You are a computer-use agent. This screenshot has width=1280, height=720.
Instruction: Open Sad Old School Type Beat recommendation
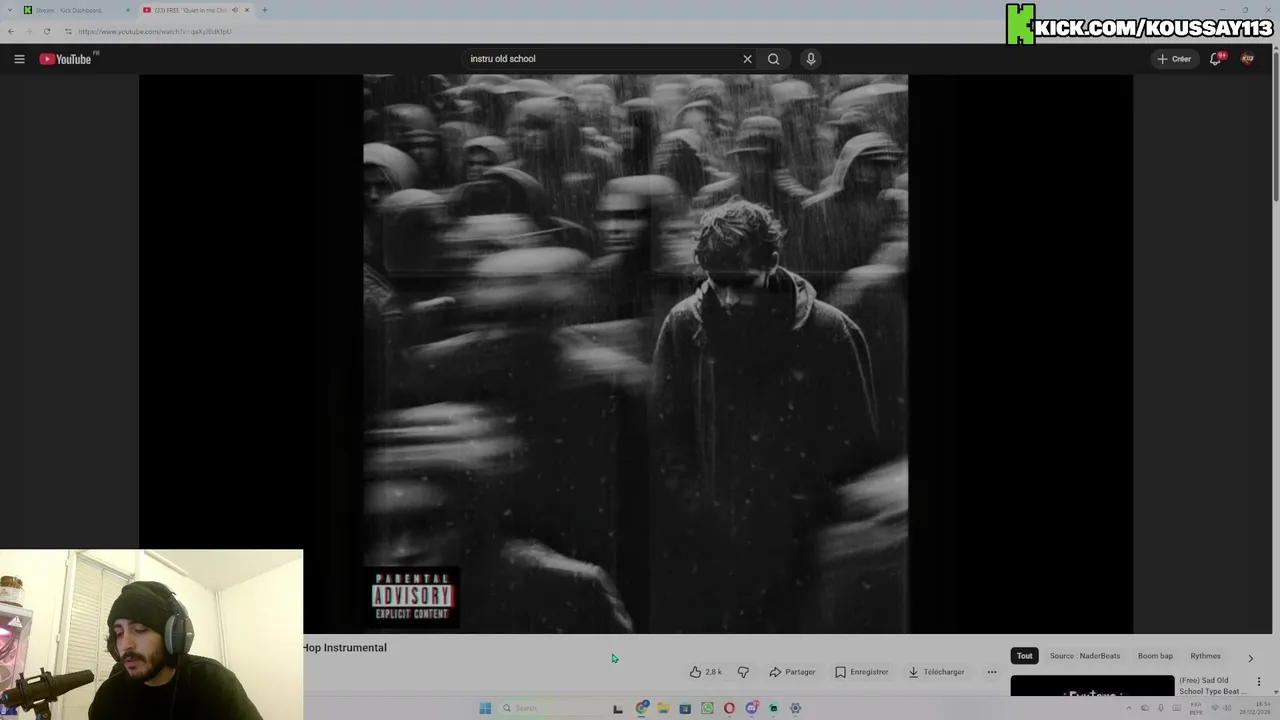(x=1212, y=686)
